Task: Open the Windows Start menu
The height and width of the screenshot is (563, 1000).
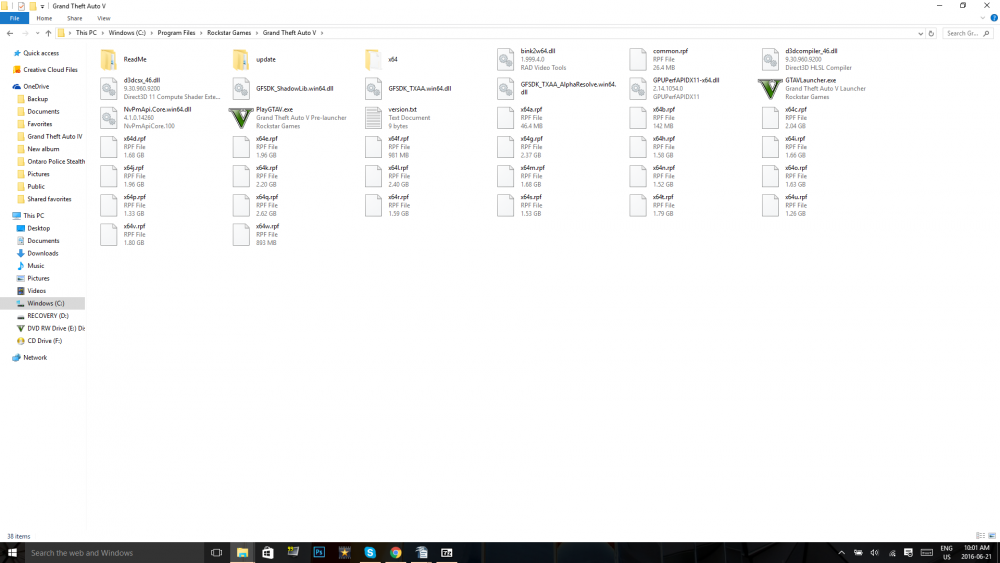Action: (x=11, y=553)
